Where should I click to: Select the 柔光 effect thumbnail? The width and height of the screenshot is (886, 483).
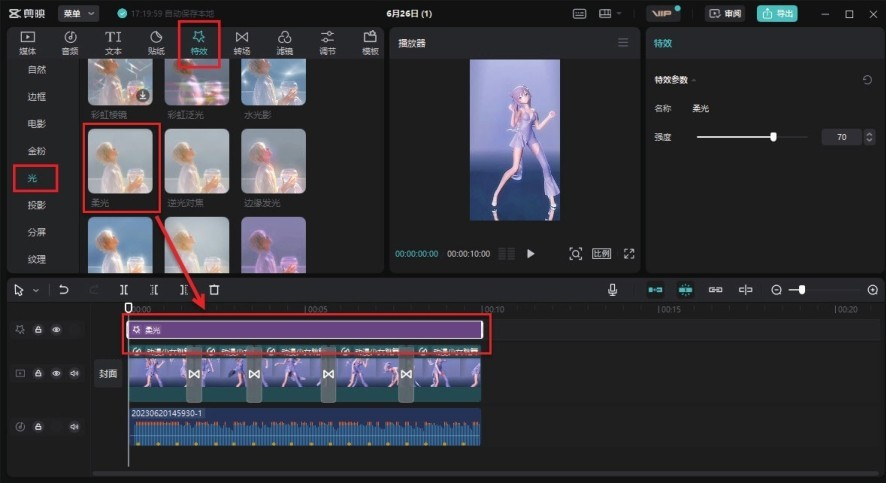pos(120,161)
